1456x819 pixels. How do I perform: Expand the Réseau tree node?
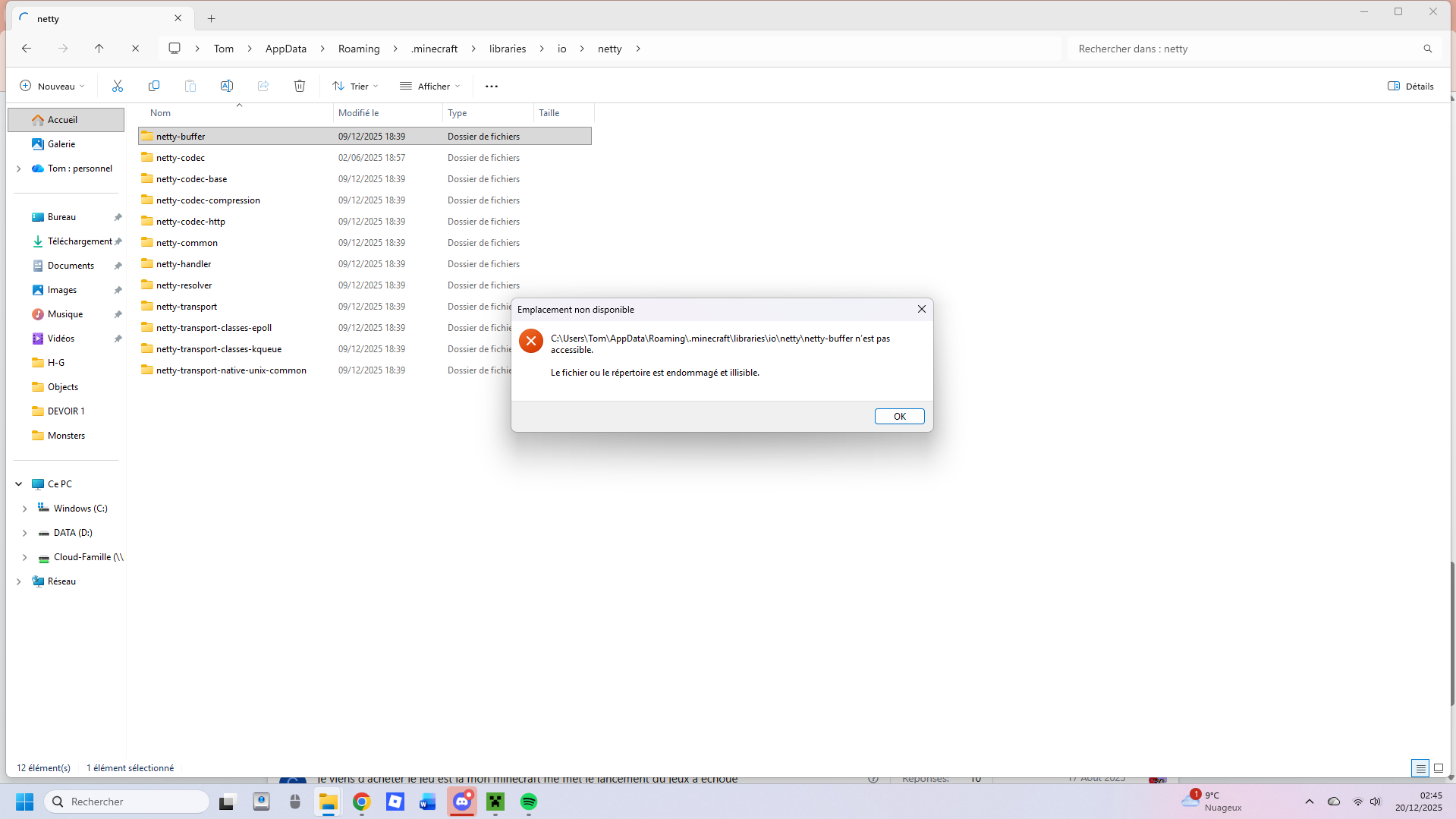(19, 581)
